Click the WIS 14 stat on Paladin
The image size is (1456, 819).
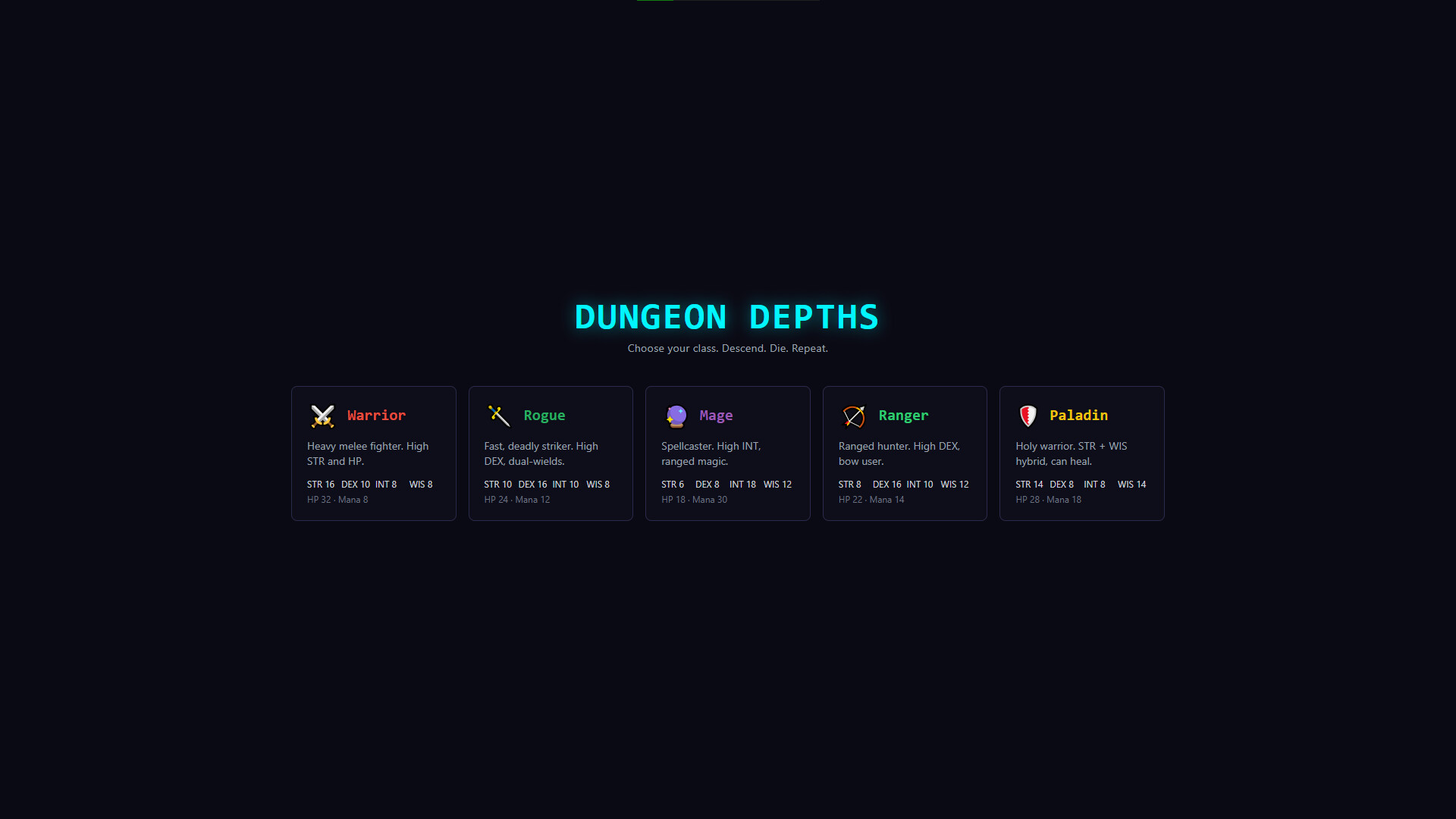click(1132, 485)
